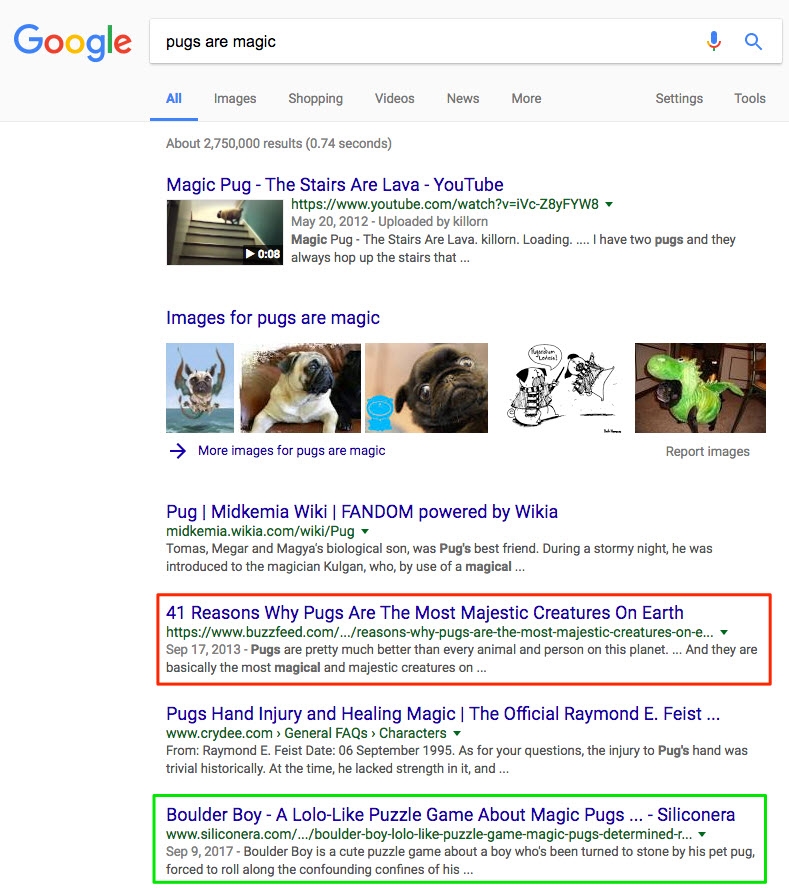
Task: Open the winged flying pug image
Action: coord(200,388)
